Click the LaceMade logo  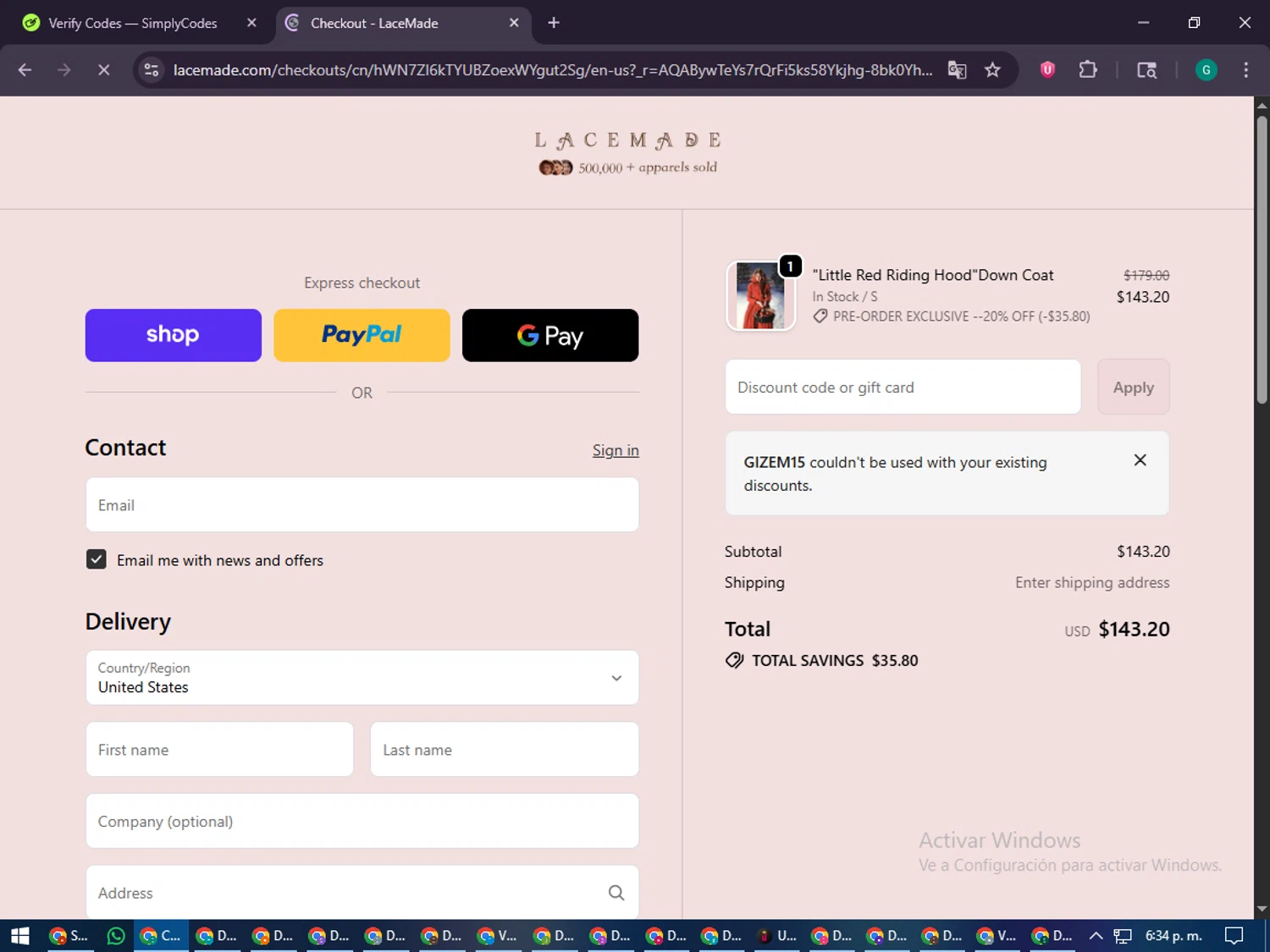627,140
